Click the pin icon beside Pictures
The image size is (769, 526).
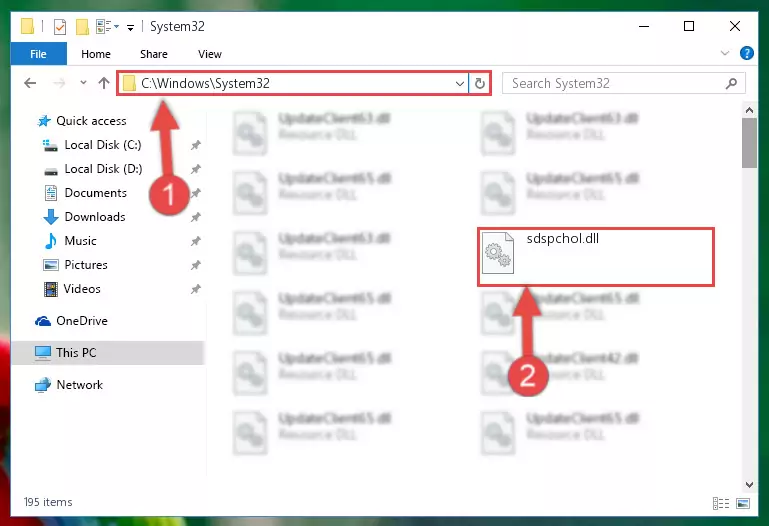[196, 265]
